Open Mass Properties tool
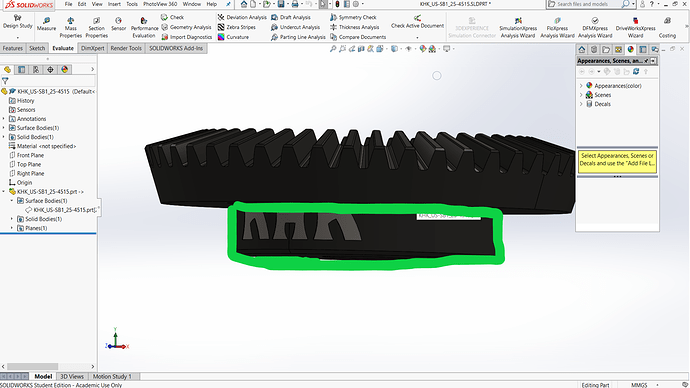Image resolution: width=690 pixels, height=388 pixels. pyautogui.click(x=70, y=27)
